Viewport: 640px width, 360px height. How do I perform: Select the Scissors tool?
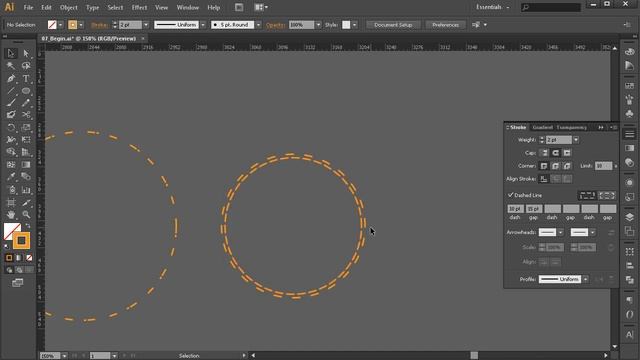click(26, 115)
